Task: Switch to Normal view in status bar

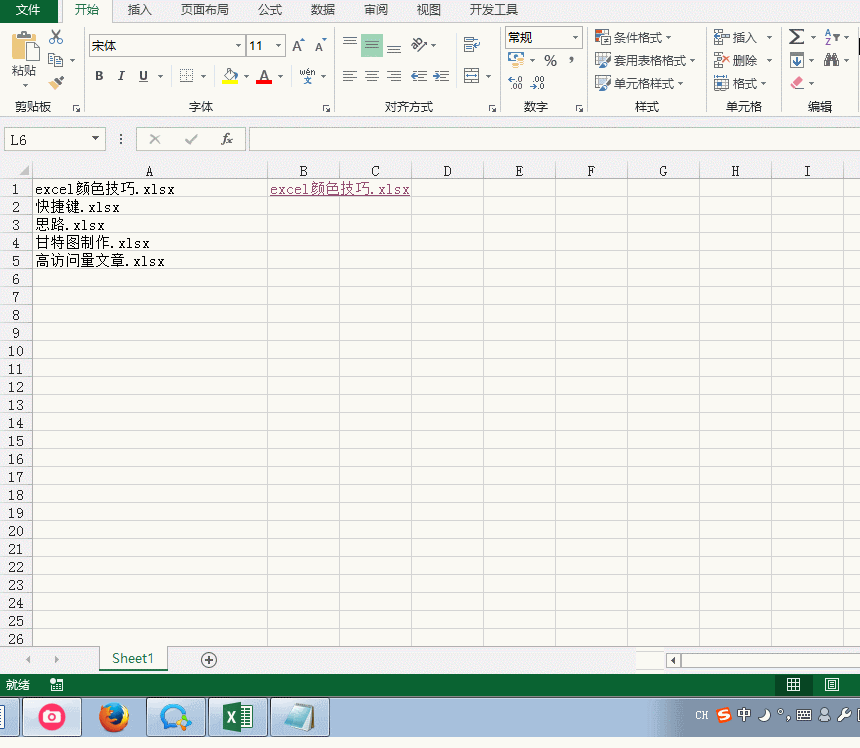Action: point(793,684)
